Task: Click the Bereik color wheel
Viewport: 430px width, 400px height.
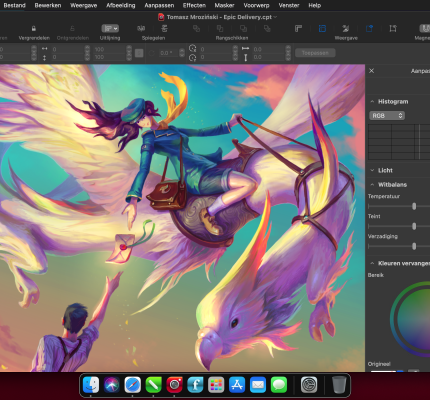Action: point(410,319)
